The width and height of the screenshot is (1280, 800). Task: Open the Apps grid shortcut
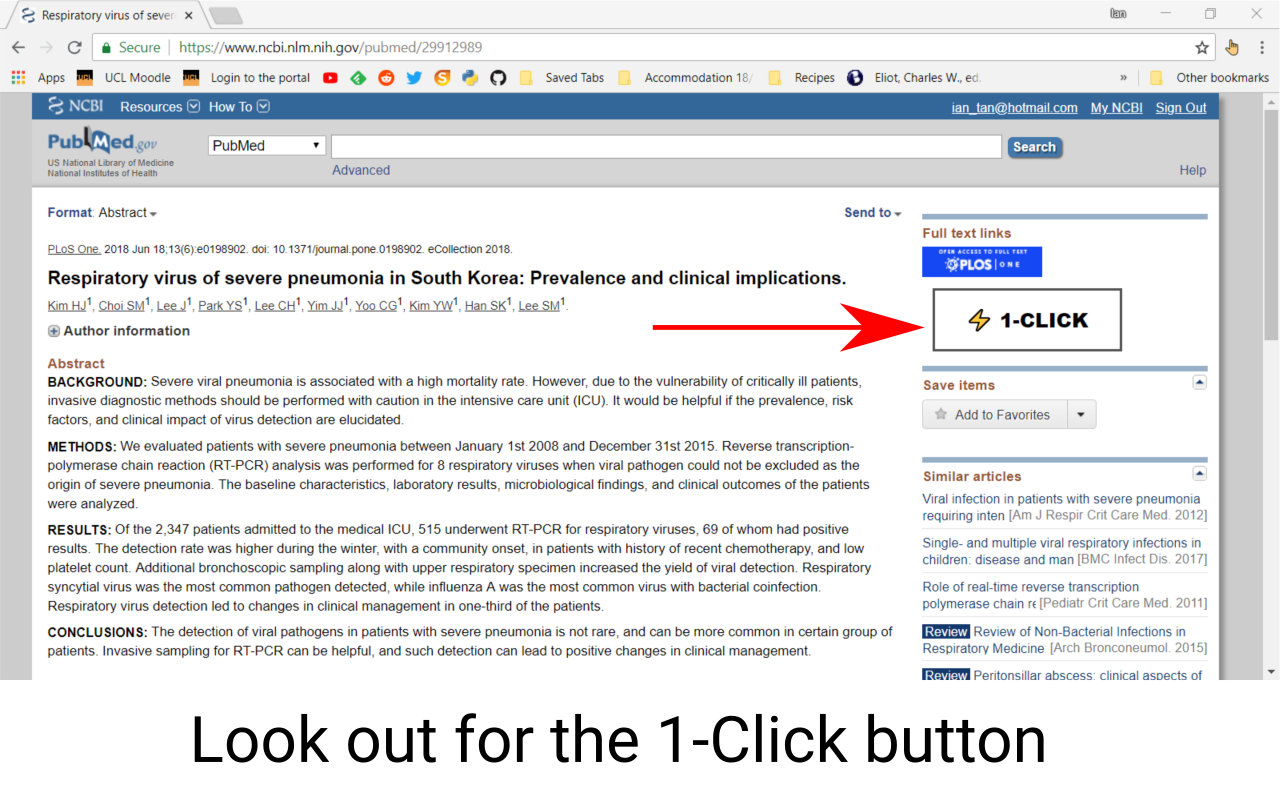(38, 78)
